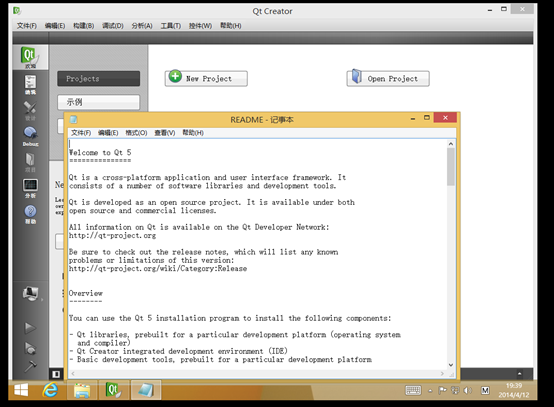Click the 'http://qt-project.org' line in README
554x407 pixels.
(112, 236)
